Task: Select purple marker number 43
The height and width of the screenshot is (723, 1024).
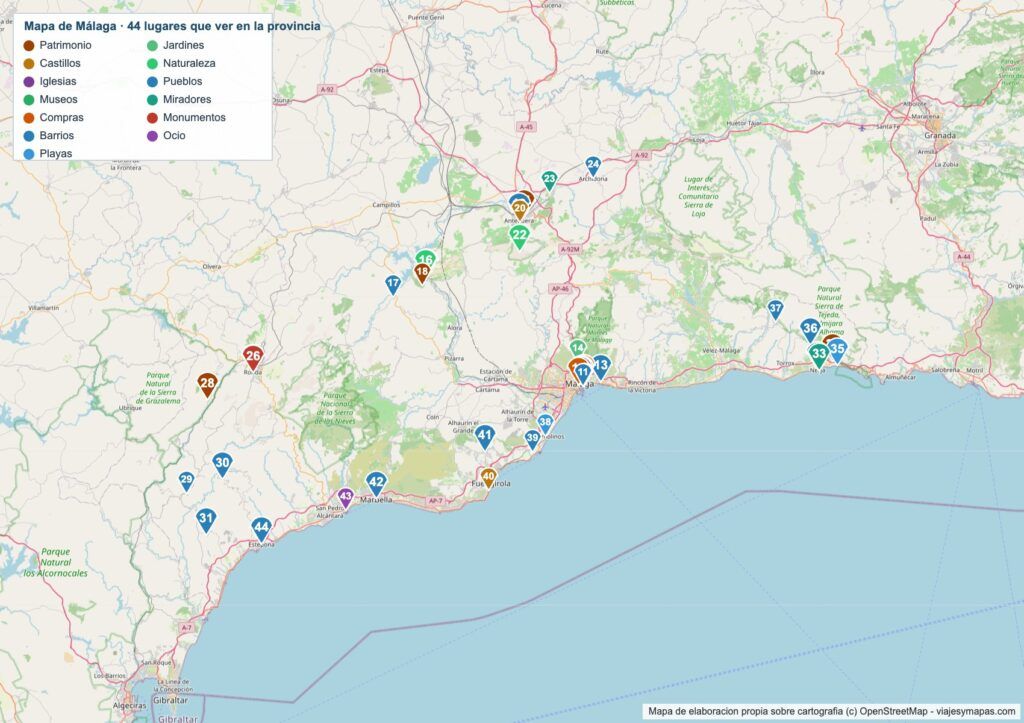Action: (x=345, y=498)
